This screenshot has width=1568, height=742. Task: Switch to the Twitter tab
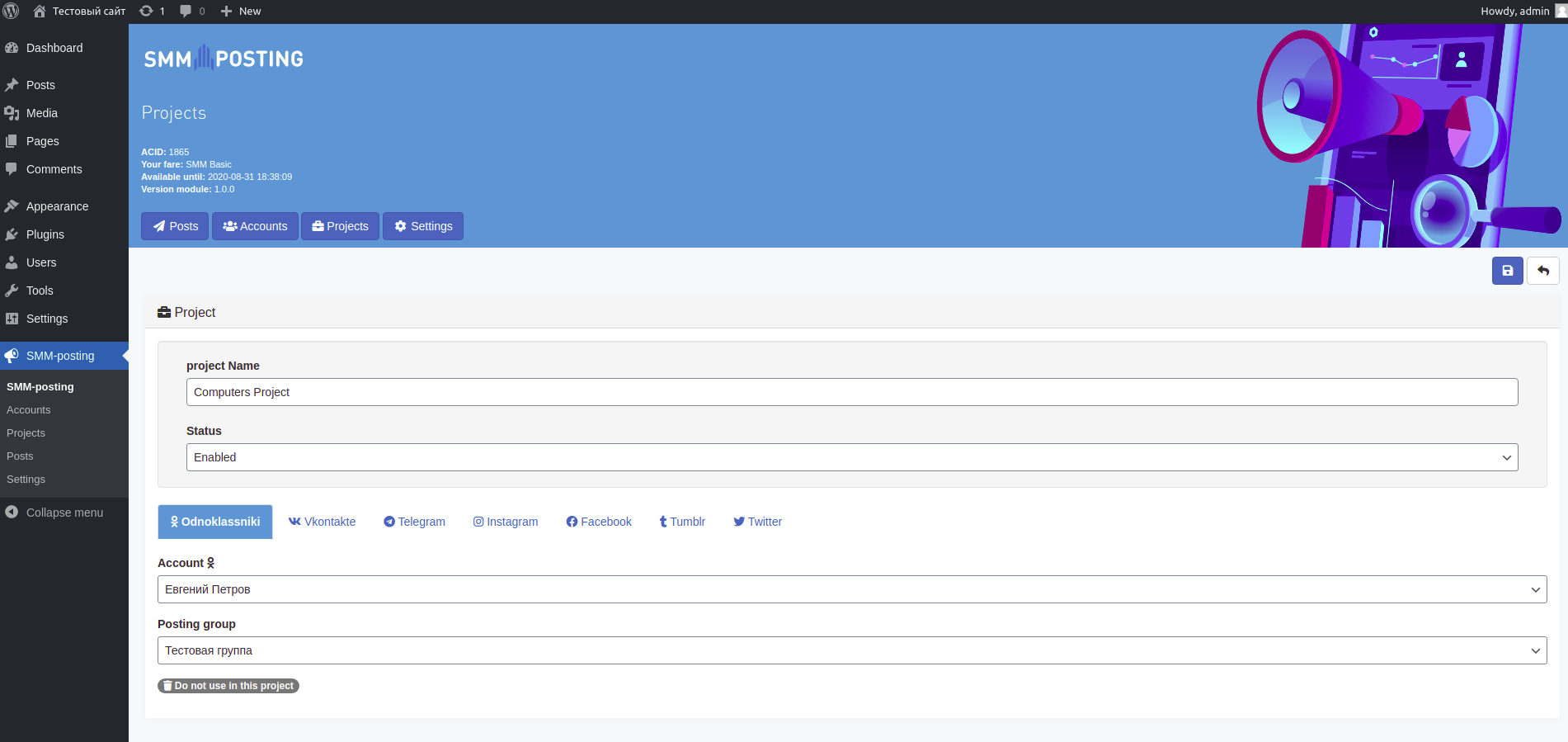758,522
